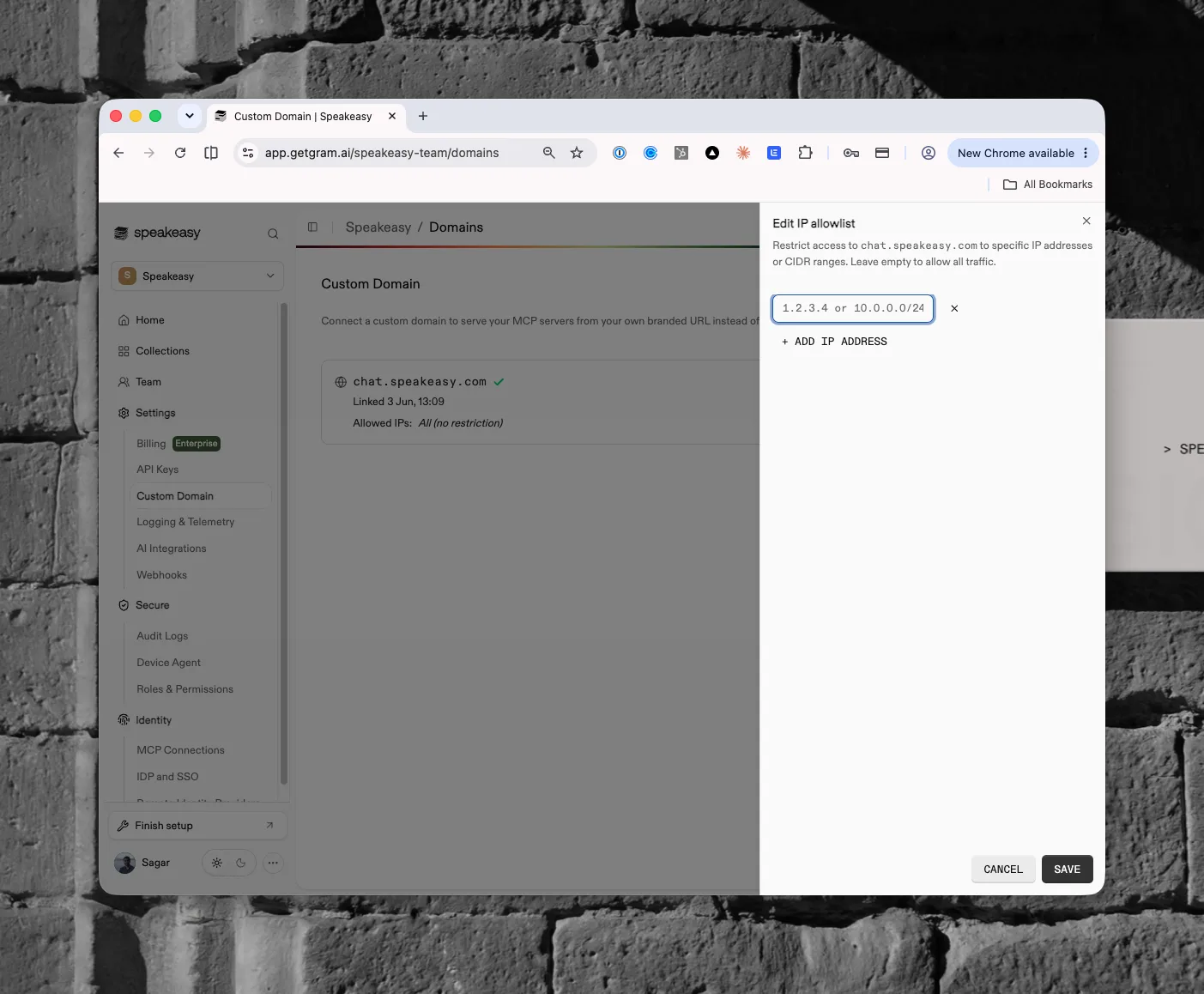
Task: Go forward with browser forward arrow
Action: 149,153
